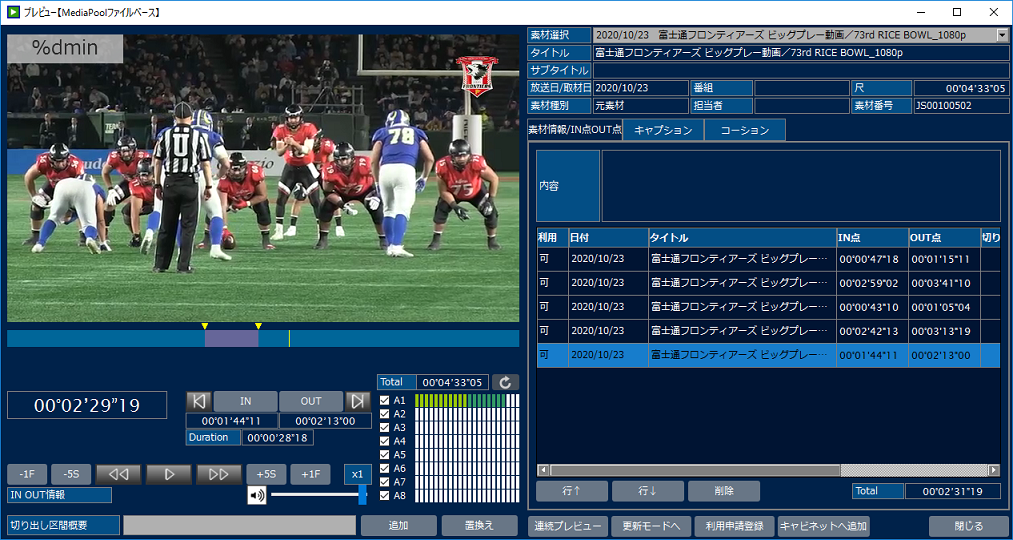1013x540 pixels.
Task: Reset Total with the refresh arrow icon
Action: 505,382
